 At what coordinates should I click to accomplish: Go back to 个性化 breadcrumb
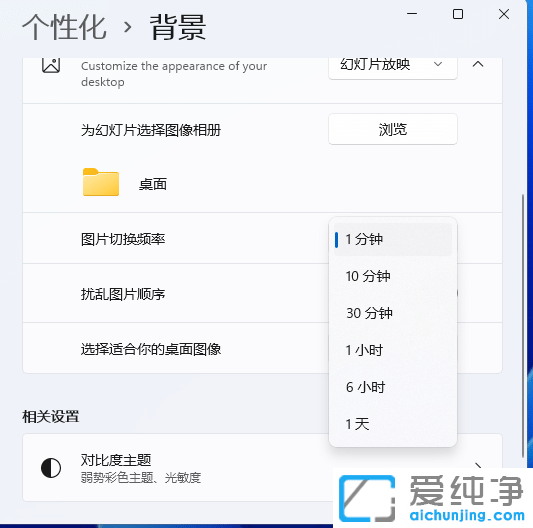tap(64, 27)
